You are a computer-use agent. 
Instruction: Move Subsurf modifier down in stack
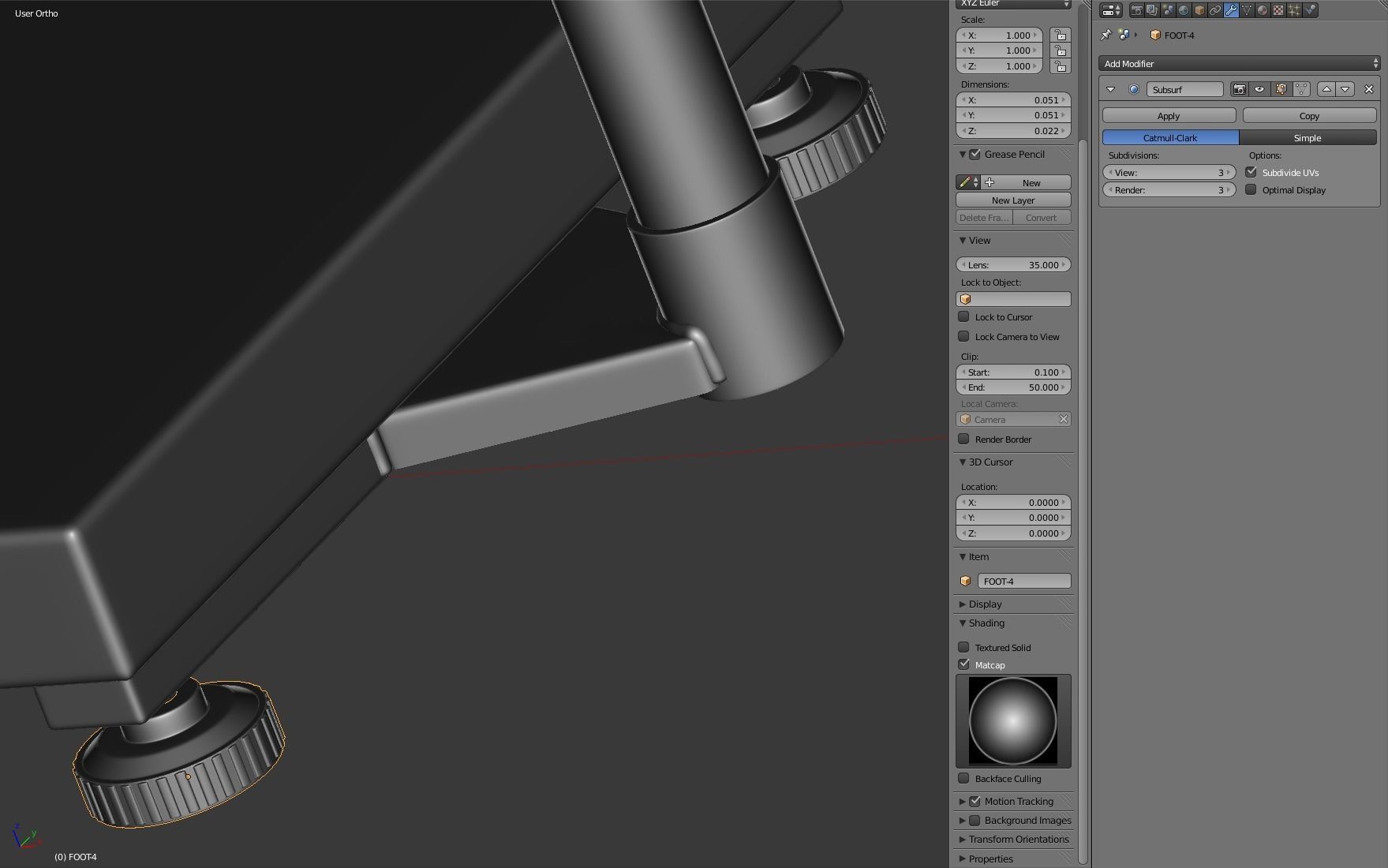pos(1345,89)
